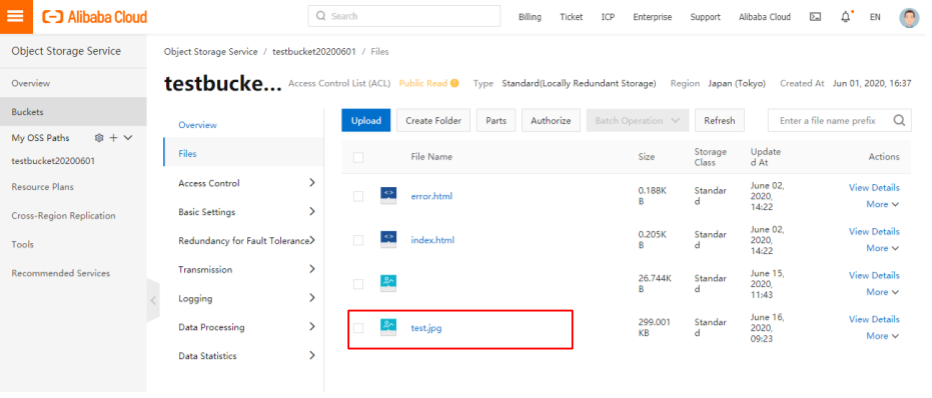Open the Billing menu
The width and height of the screenshot is (932, 398).
pyautogui.click(x=530, y=17)
